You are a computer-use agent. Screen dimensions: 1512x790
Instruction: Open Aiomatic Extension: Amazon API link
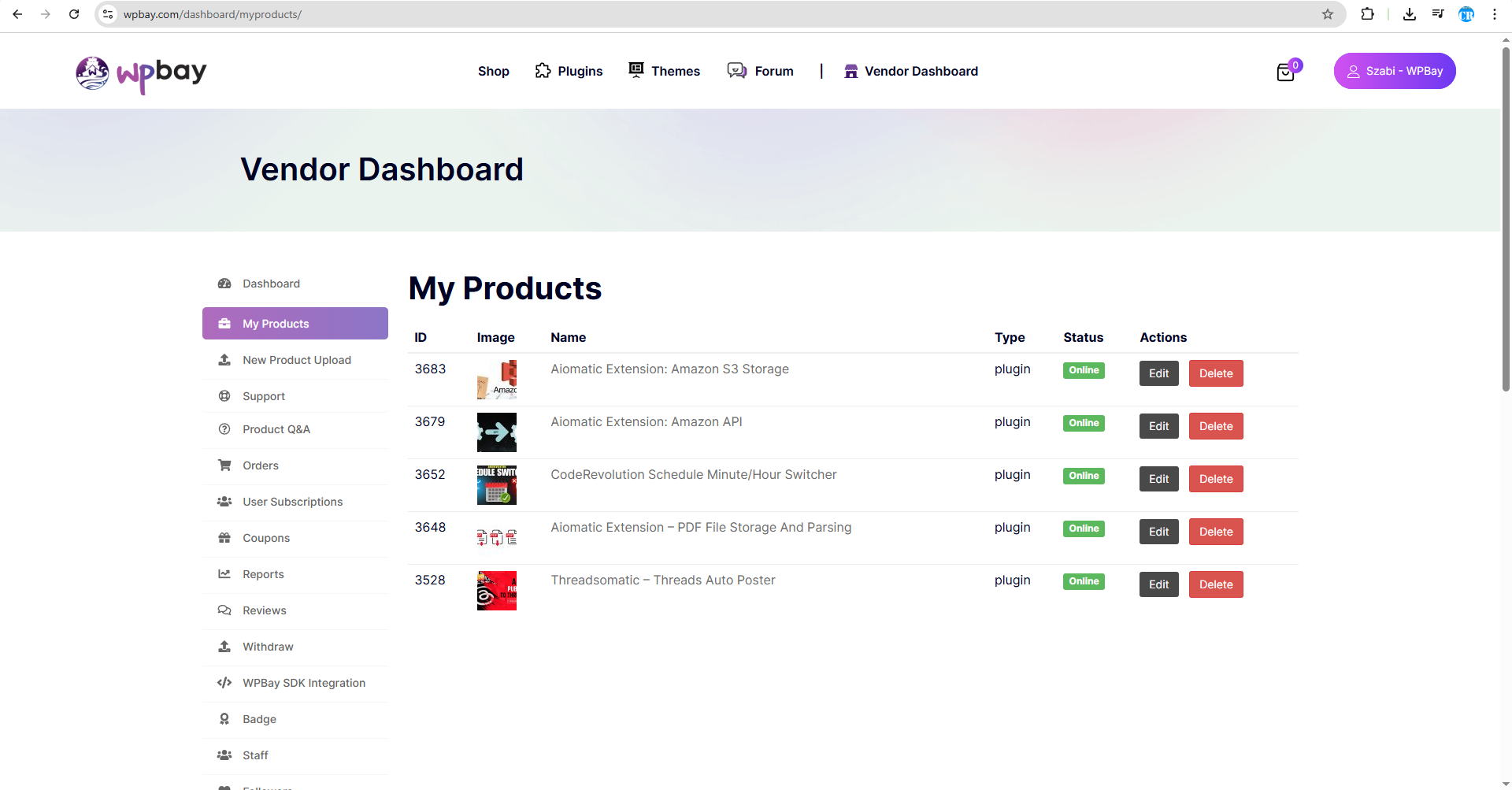click(647, 421)
